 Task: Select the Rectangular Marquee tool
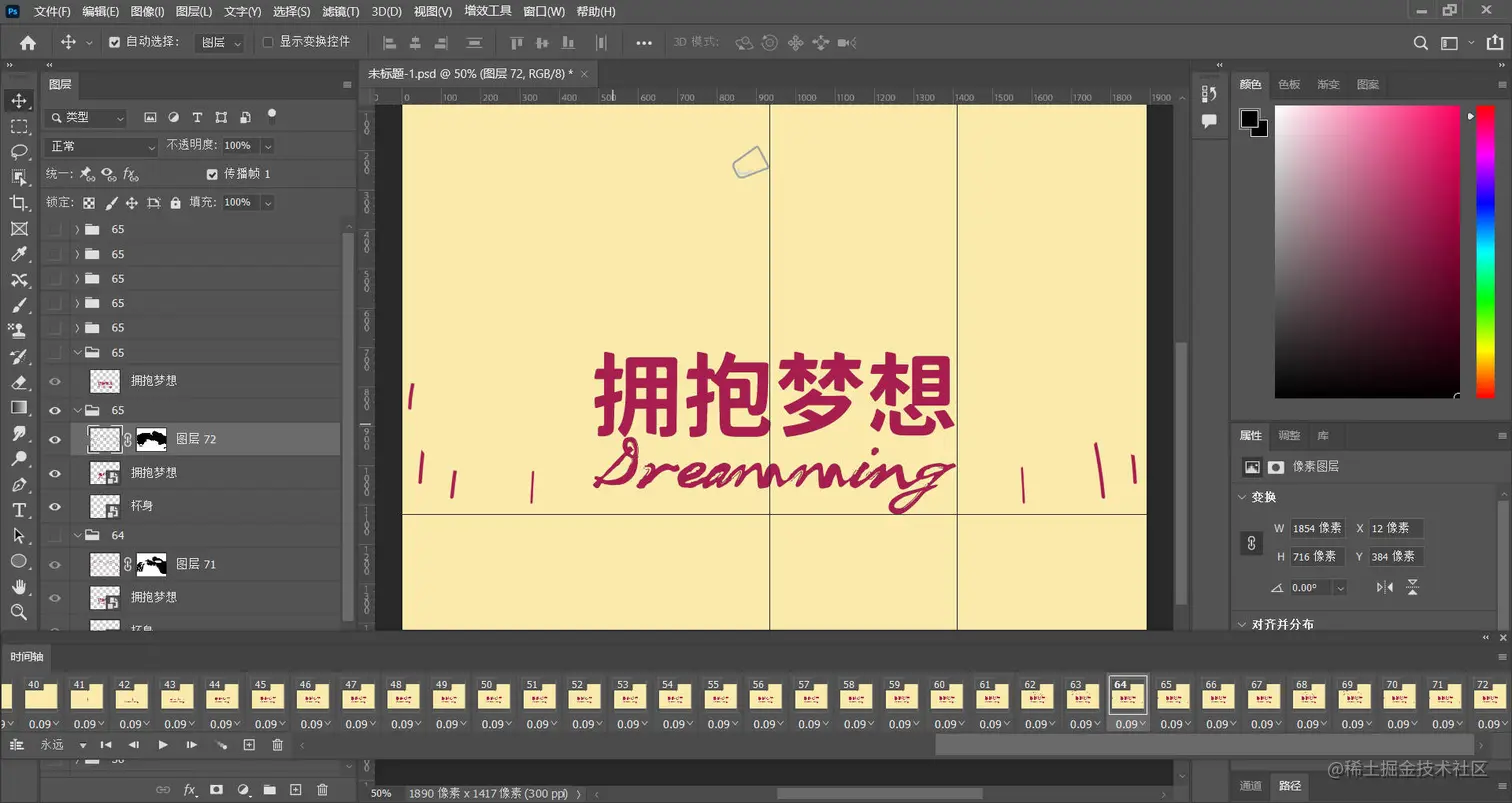(x=19, y=127)
